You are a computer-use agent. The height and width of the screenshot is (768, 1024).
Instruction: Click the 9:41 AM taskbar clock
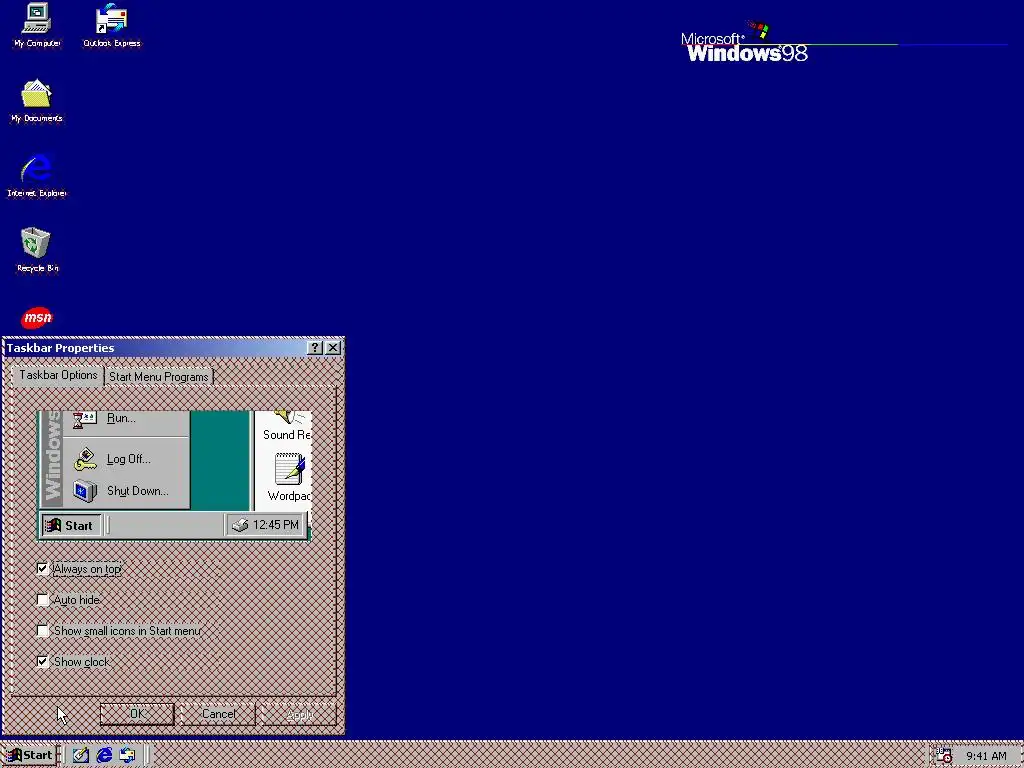coord(986,756)
